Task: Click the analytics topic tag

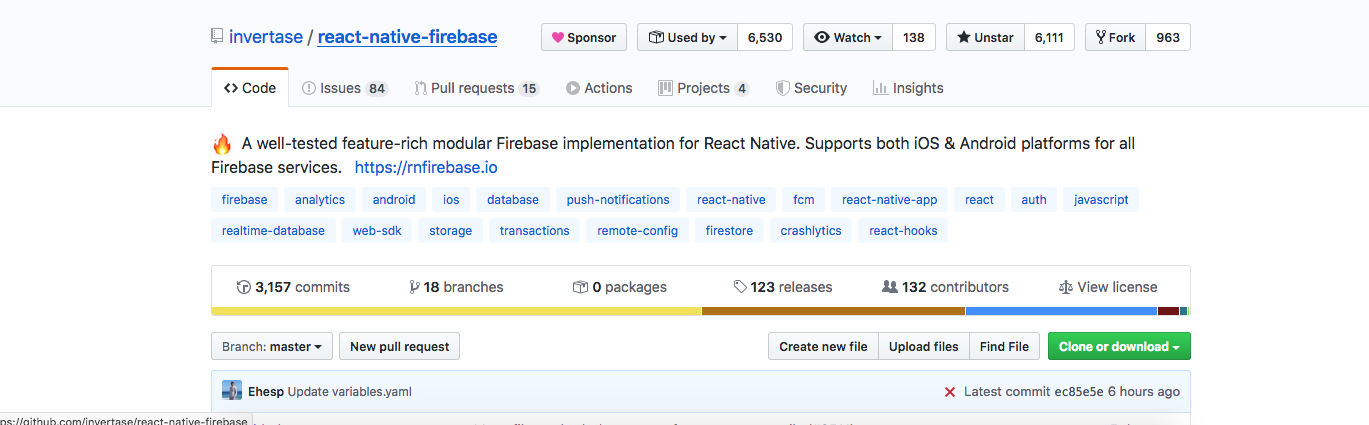Action: [x=320, y=199]
